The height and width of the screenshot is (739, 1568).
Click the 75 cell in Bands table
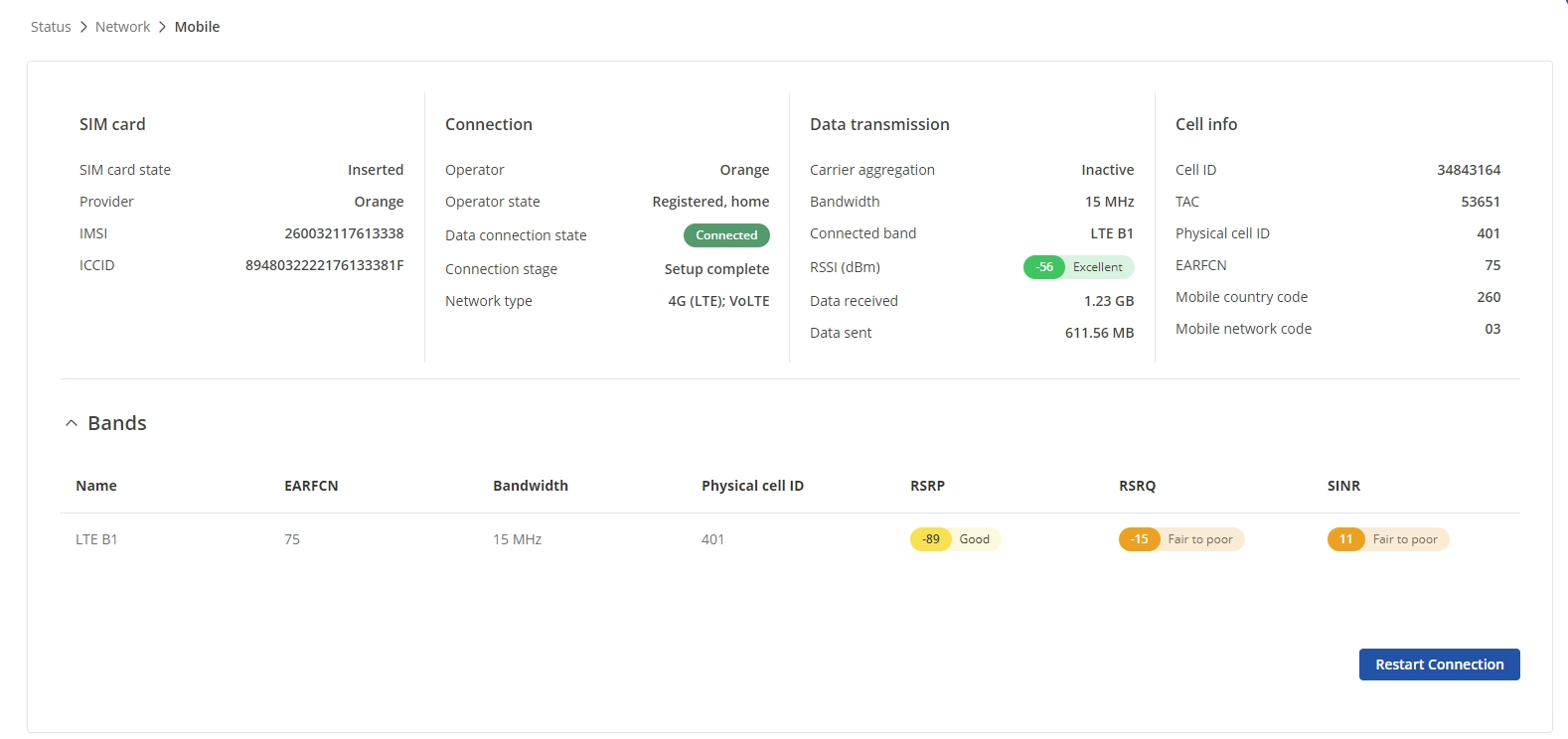(x=292, y=539)
